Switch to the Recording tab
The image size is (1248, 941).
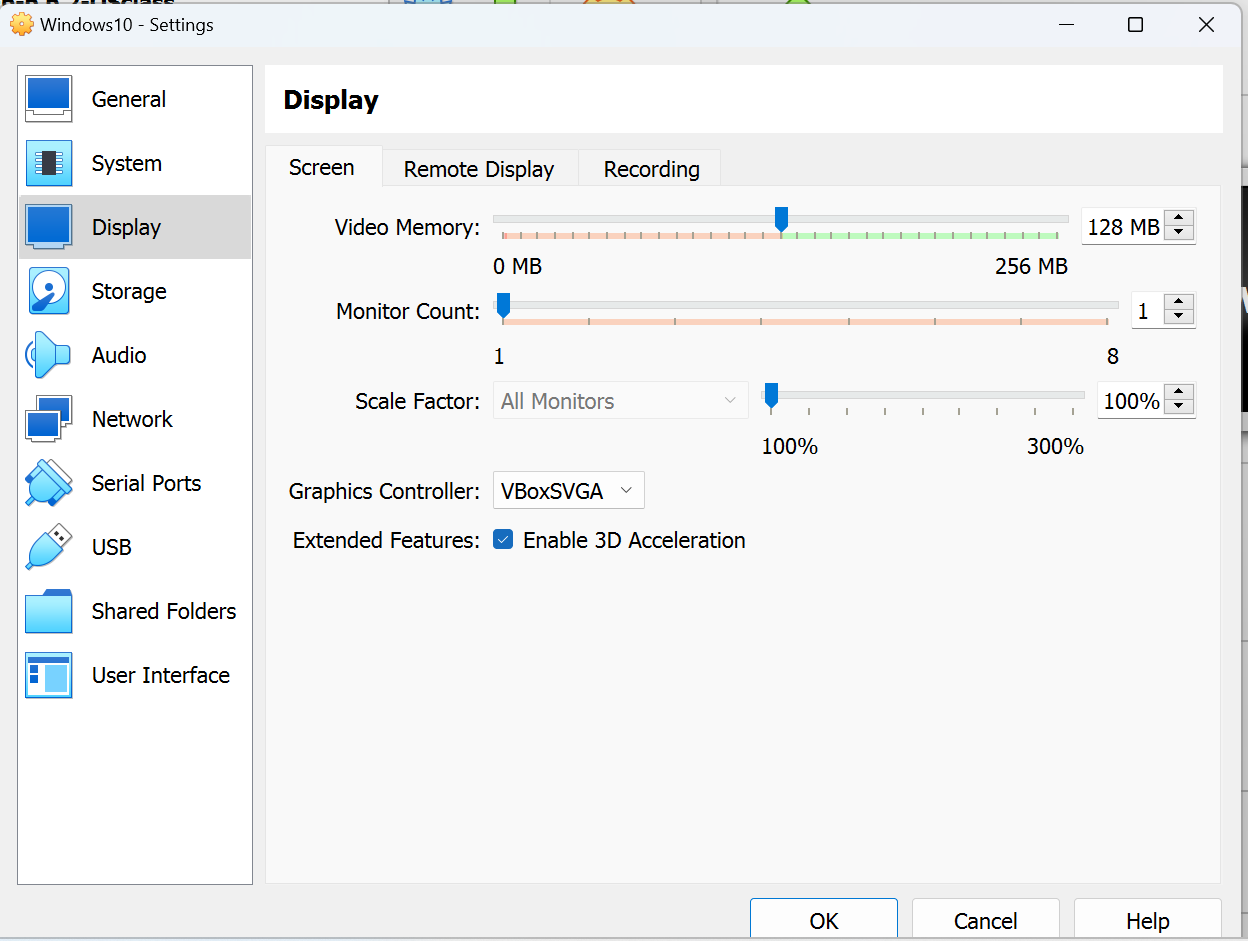[x=651, y=169]
